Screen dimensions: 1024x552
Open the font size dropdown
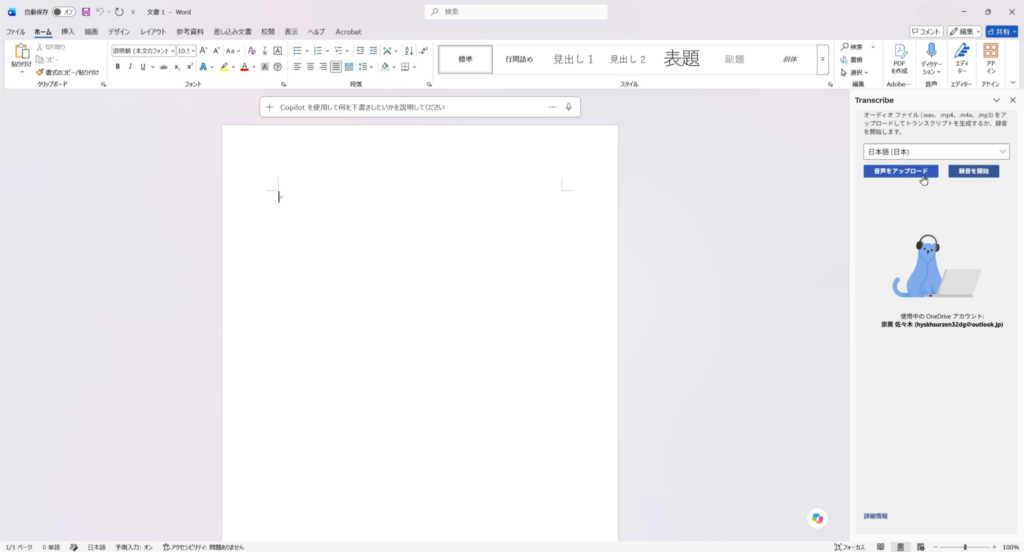point(193,51)
